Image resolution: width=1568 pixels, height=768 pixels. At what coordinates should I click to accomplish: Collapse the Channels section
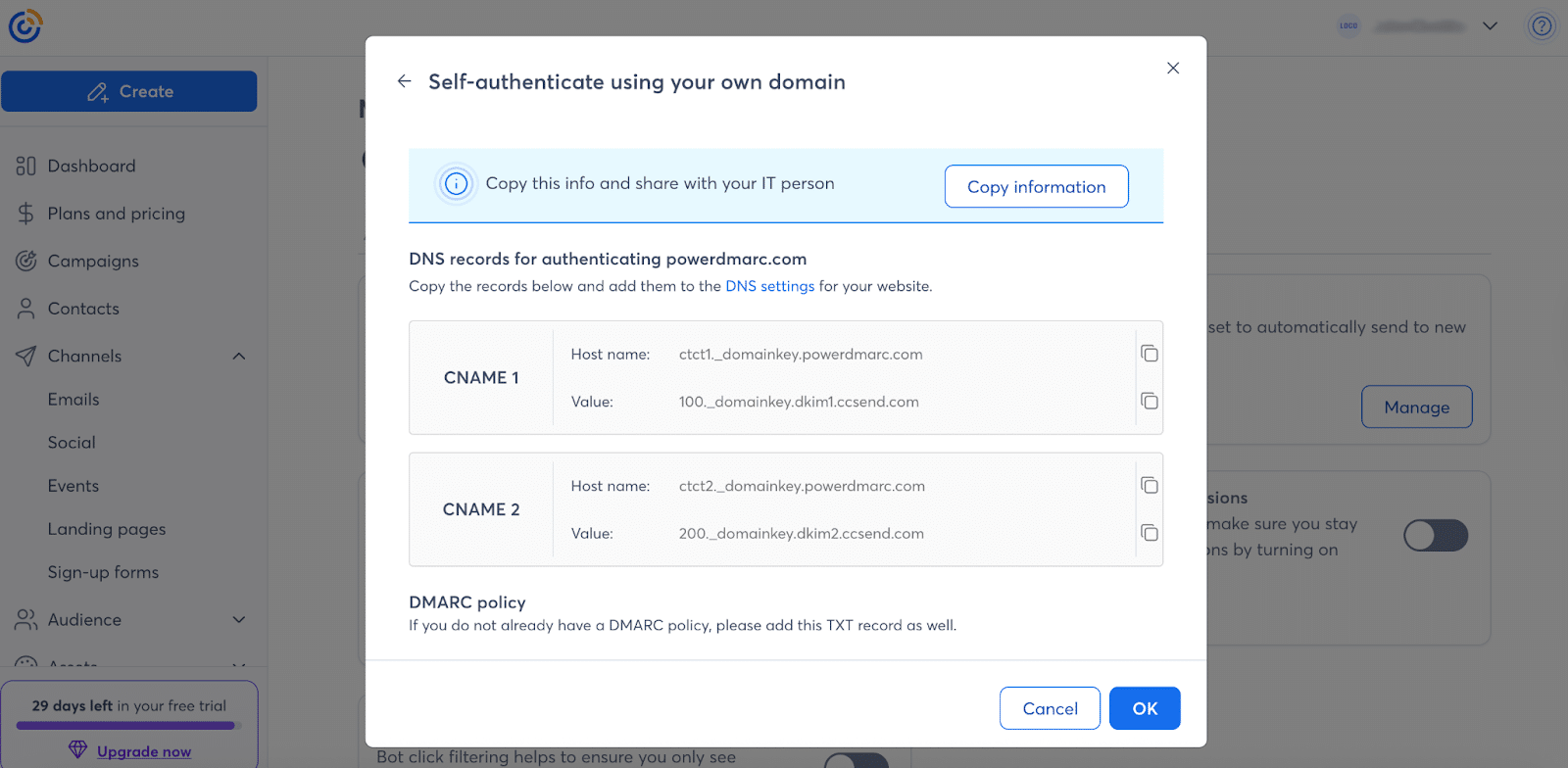[x=238, y=357]
